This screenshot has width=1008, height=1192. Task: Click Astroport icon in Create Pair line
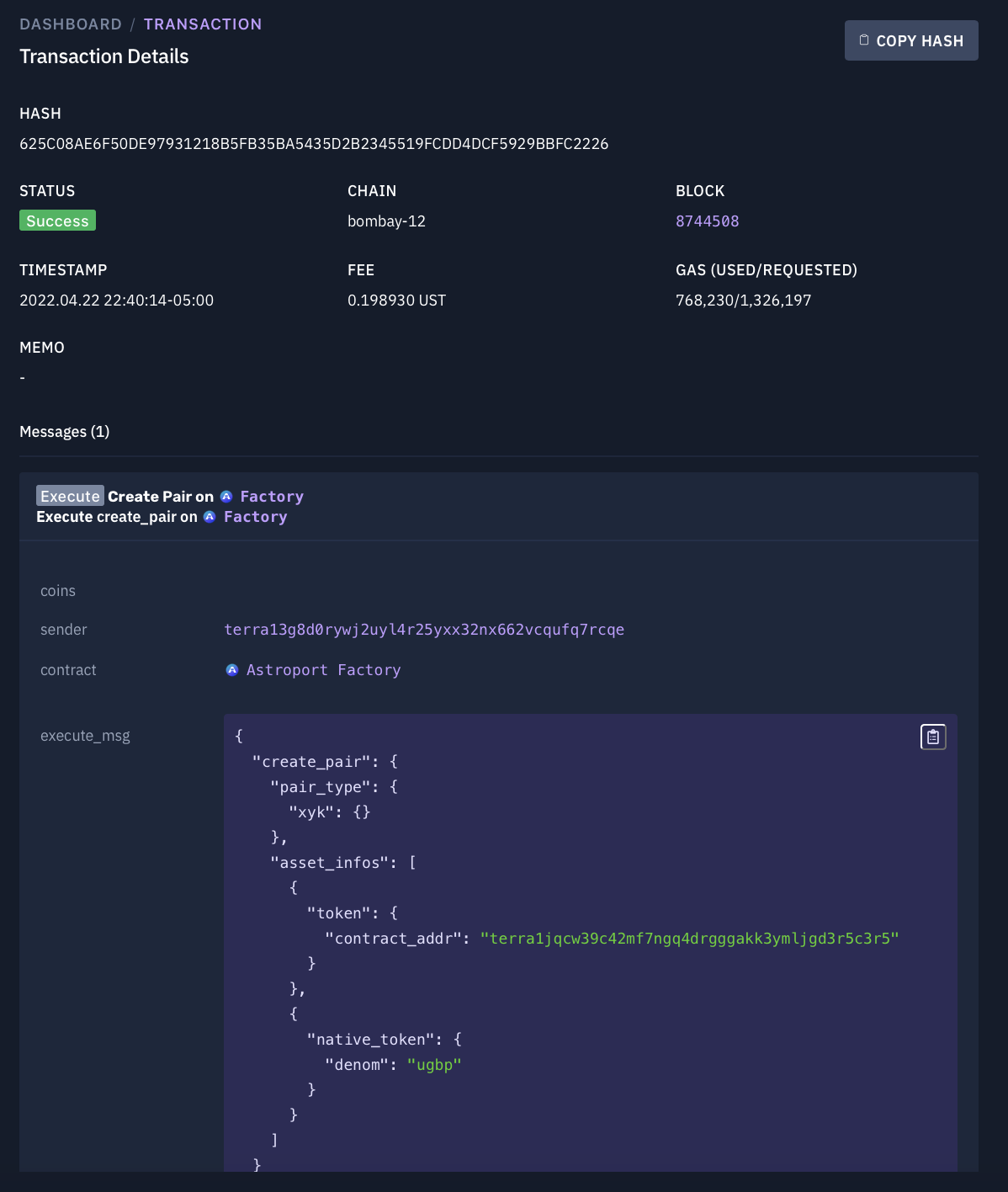(226, 497)
